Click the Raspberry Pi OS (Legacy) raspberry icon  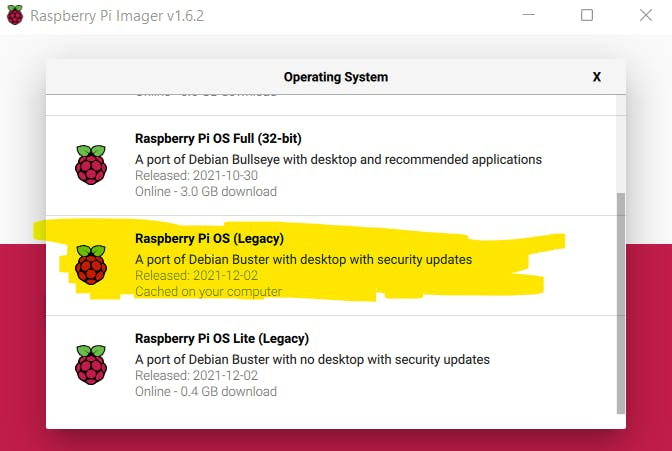91,264
